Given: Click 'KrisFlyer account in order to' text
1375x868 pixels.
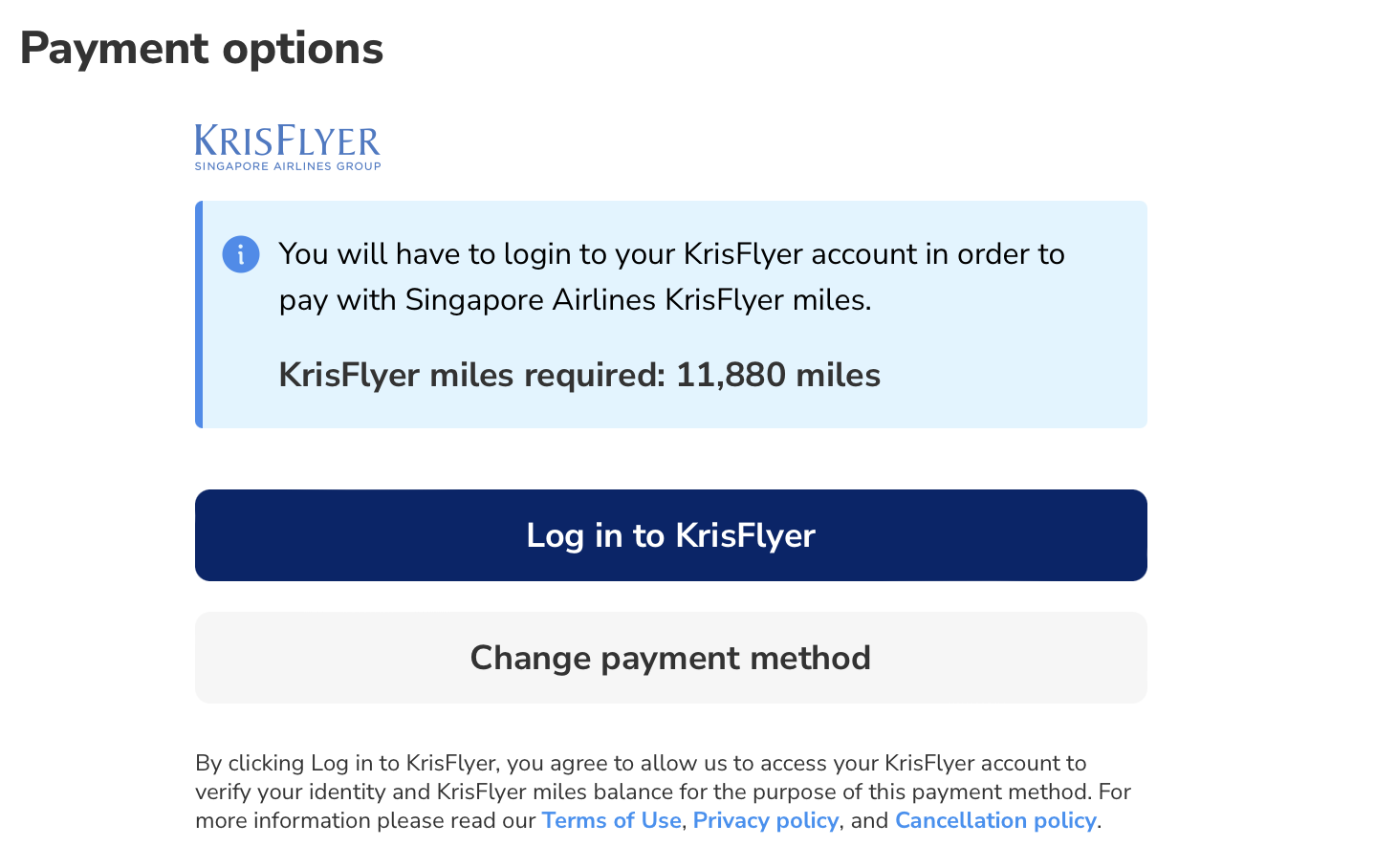Looking at the screenshot, I should pos(874,254).
